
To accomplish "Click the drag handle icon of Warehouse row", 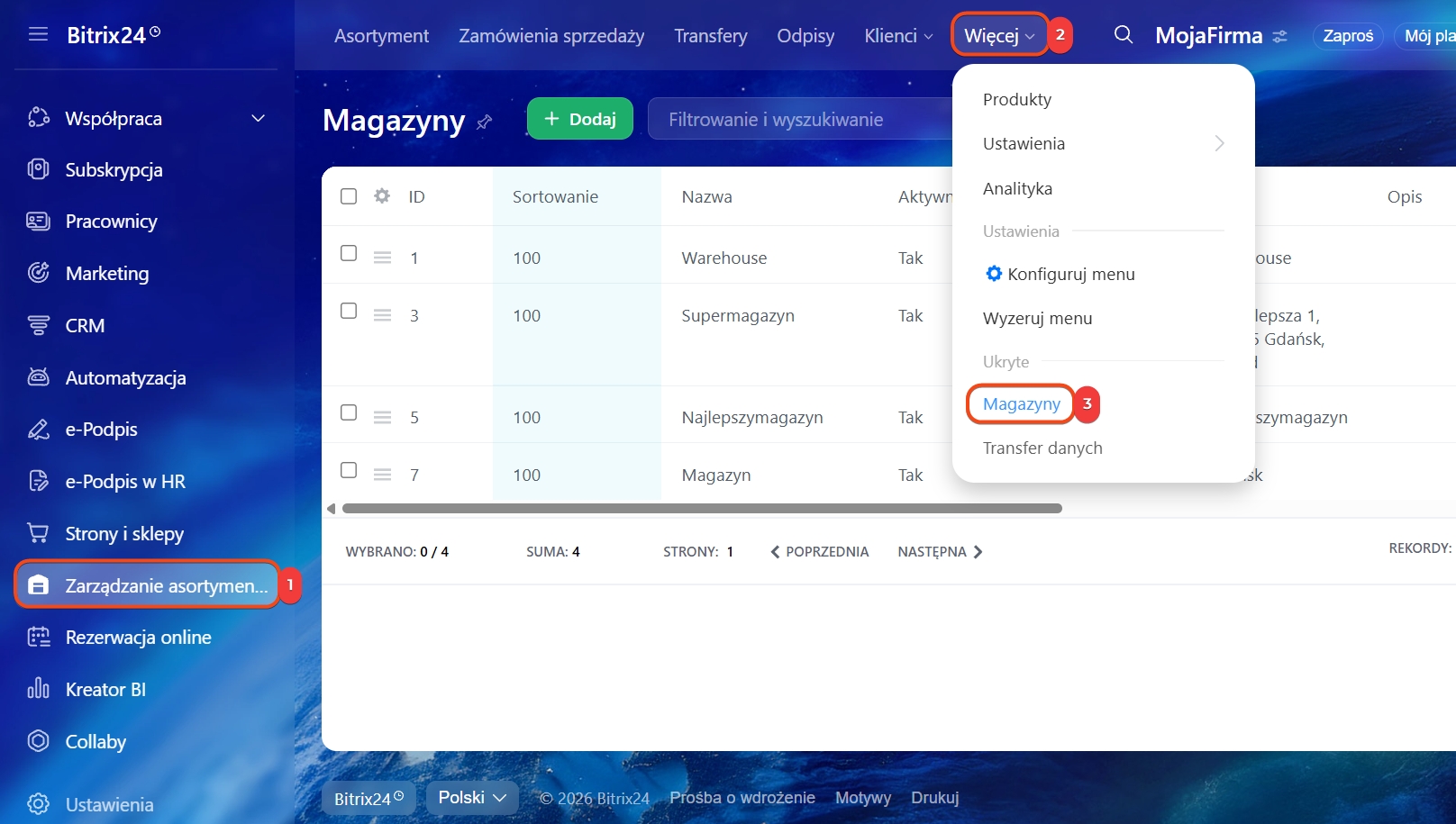I will [x=382, y=258].
